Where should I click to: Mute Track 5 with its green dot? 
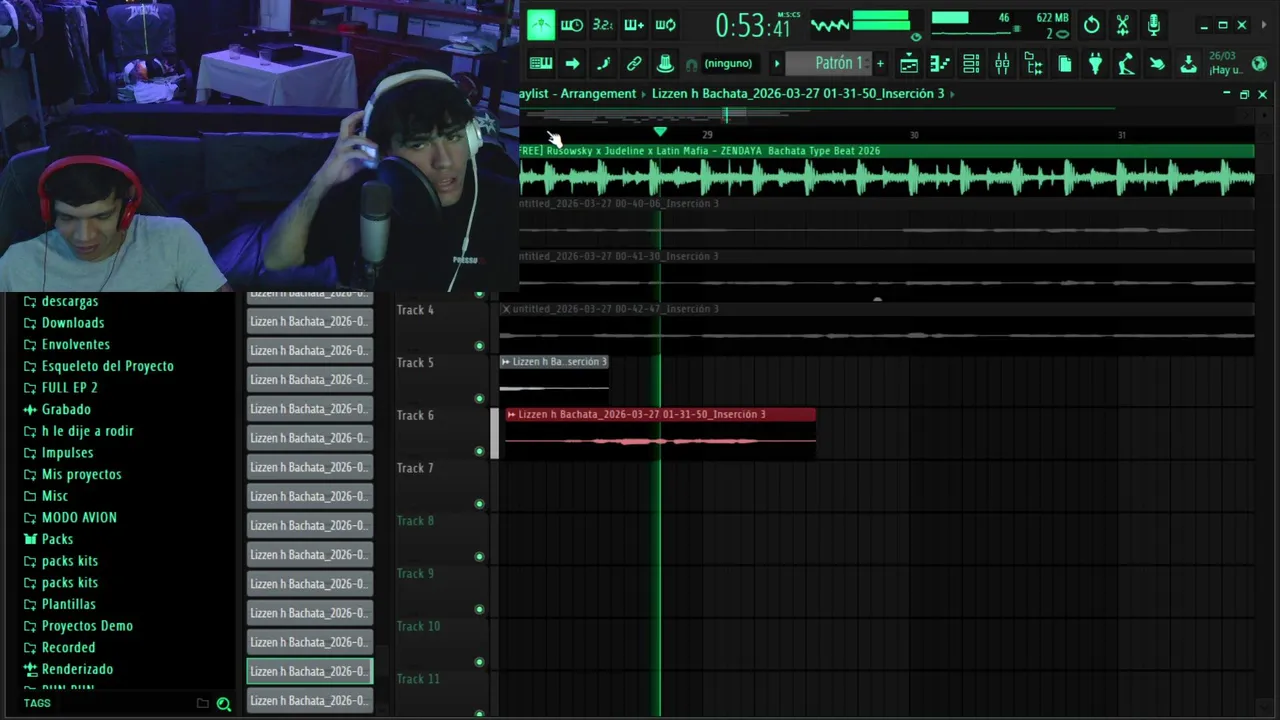click(x=479, y=399)
